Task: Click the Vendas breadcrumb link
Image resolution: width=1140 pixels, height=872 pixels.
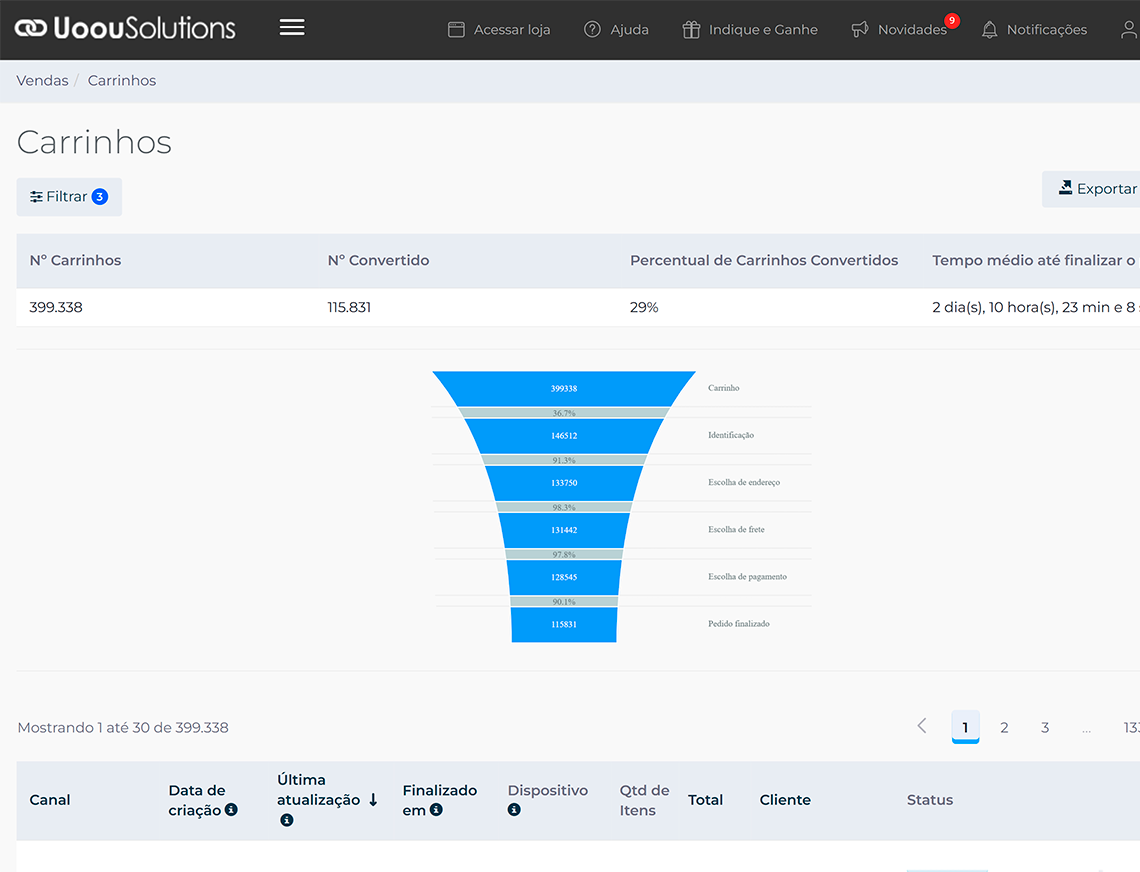Action: pyautogui.click(x=42, y=81)
